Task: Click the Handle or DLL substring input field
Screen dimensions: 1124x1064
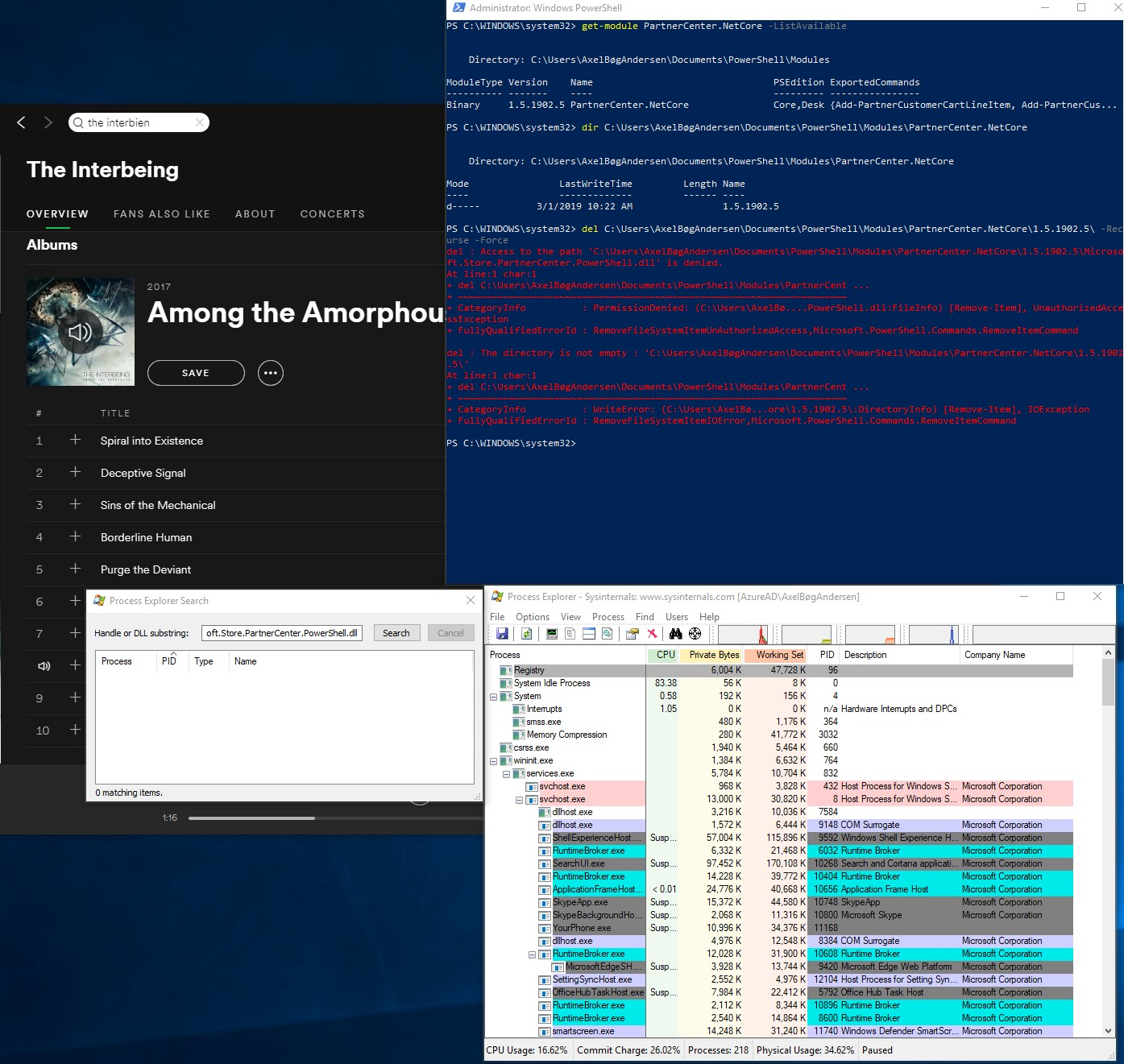Action: coord(282,633)
